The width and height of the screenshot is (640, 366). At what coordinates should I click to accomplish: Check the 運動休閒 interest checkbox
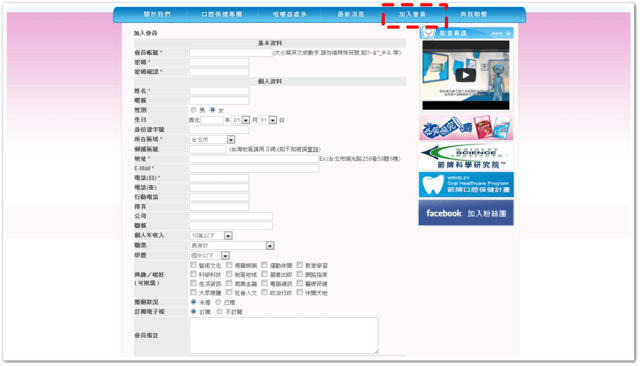[x=264, y=265]
